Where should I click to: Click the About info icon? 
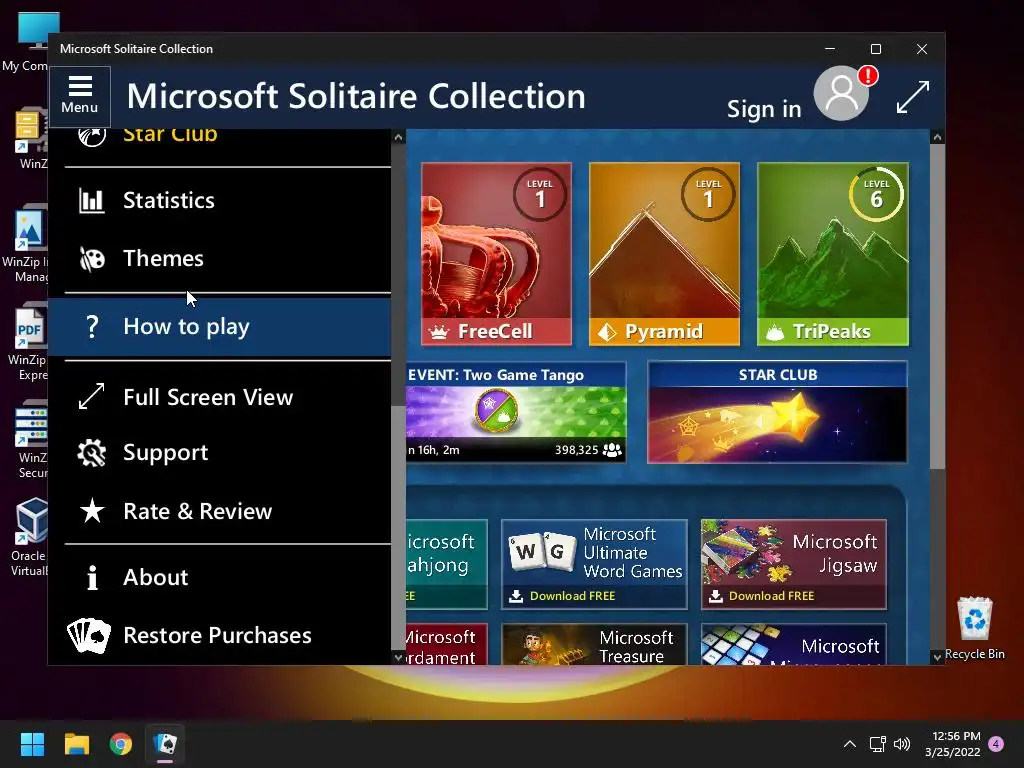coord(92,577)
